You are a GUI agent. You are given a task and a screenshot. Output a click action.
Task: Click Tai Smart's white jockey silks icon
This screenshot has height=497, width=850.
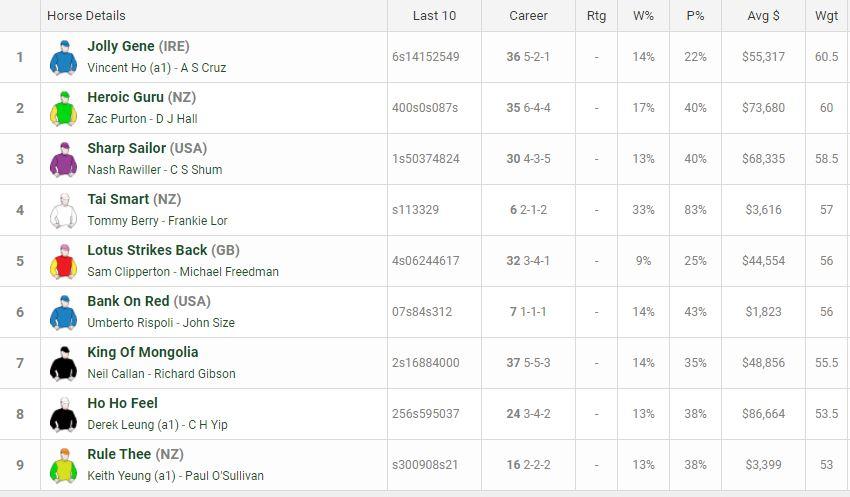[63, 210]
